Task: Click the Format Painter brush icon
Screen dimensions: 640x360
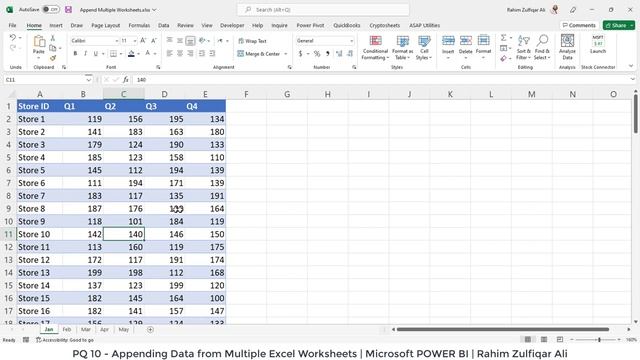Action: tap(53, 58)
